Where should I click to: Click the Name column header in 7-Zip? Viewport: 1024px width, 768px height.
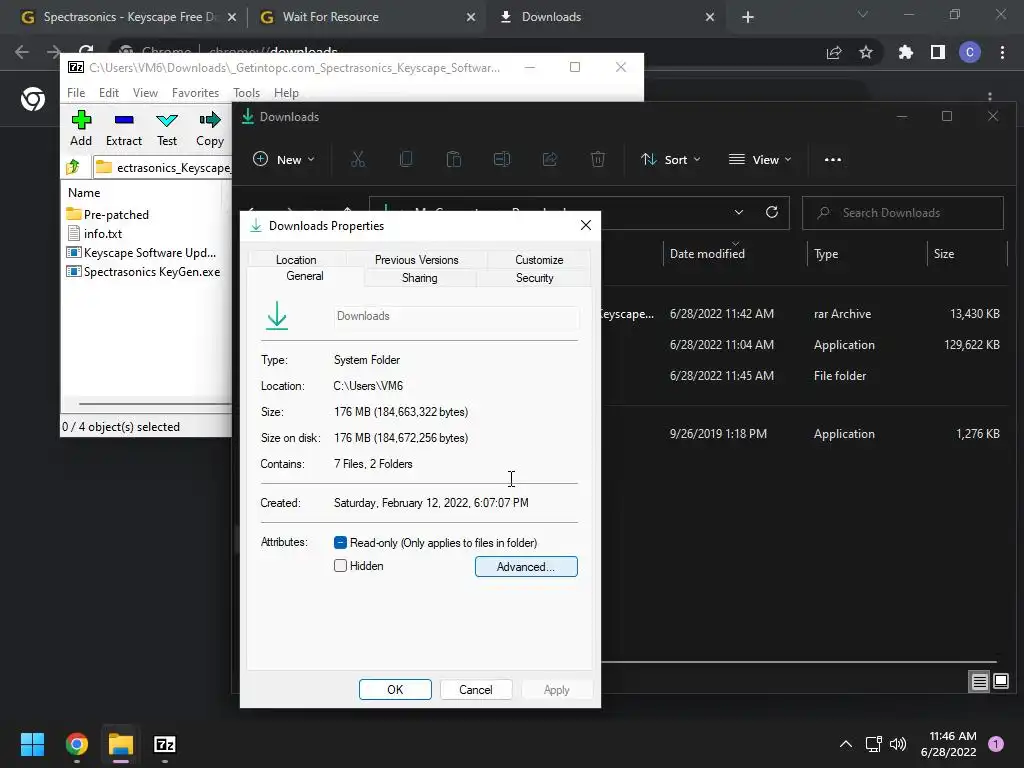point(84,193)
